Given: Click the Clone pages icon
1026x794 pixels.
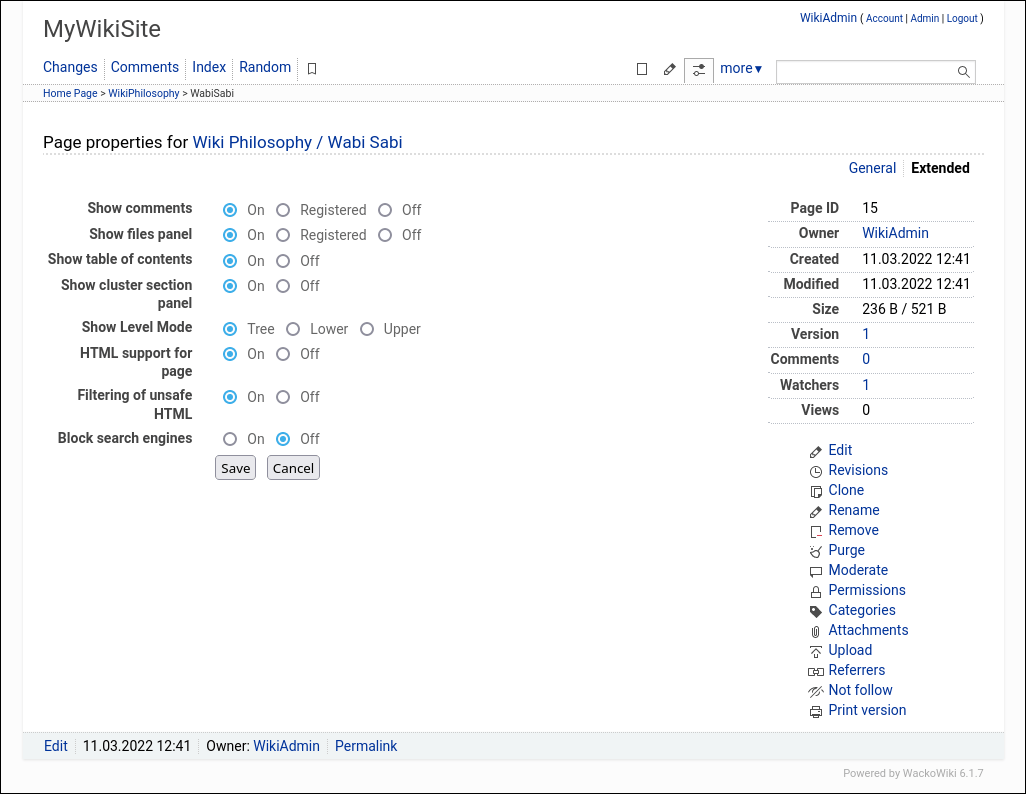Looking at the screenshot, I should [815, 490].
